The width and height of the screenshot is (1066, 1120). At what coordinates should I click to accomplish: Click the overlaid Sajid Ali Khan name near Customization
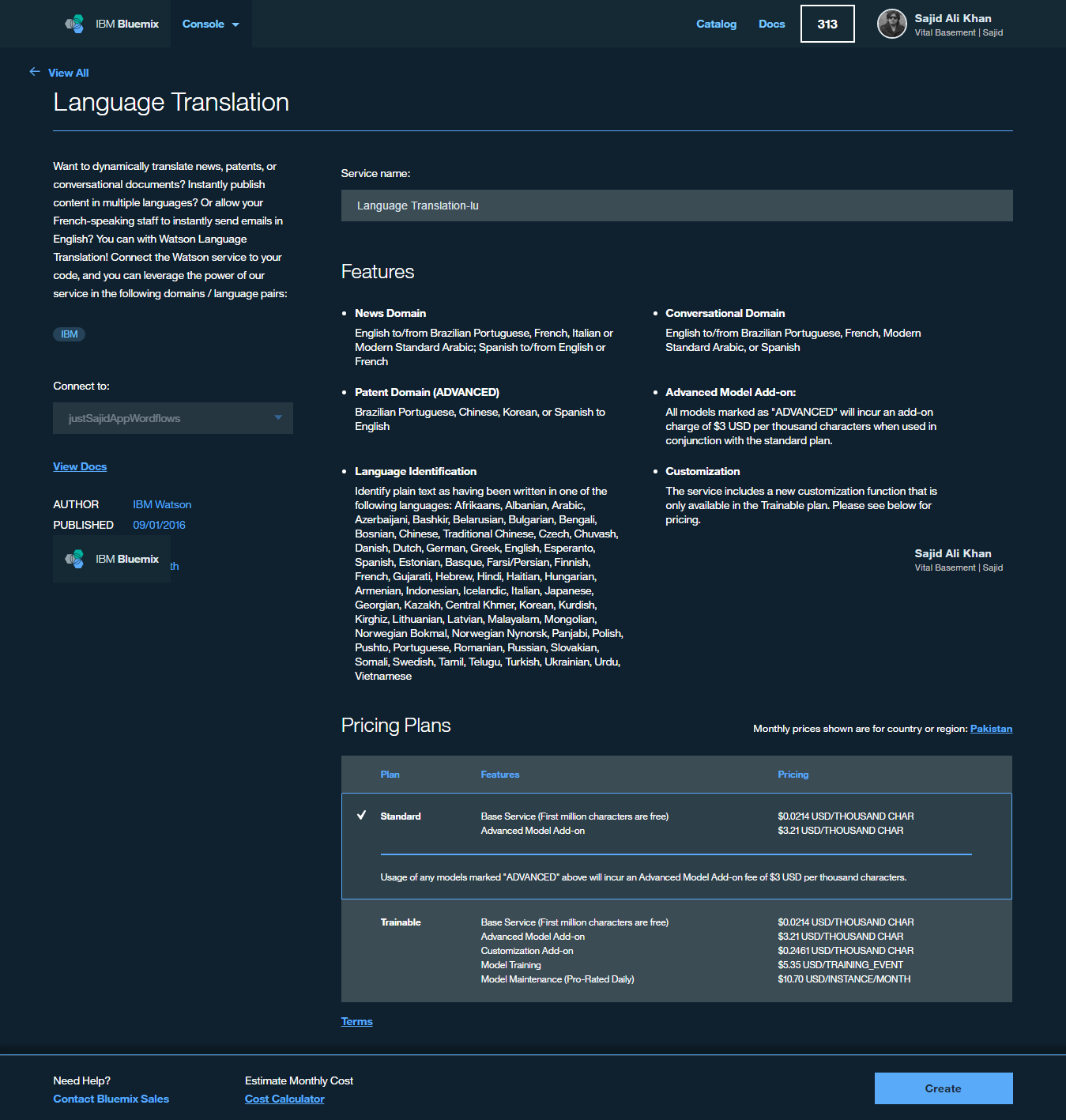pyautogui.click(x=953, y=553)
